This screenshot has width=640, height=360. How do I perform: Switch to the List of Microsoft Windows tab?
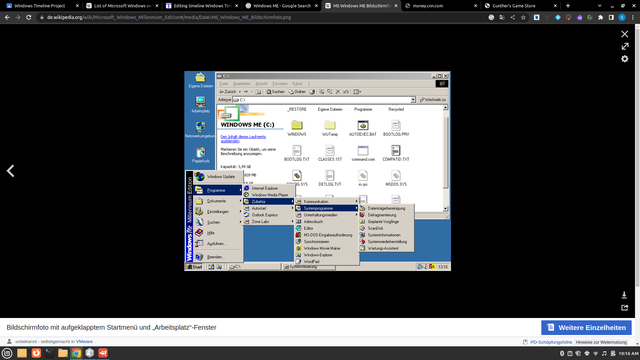(122, 6)
